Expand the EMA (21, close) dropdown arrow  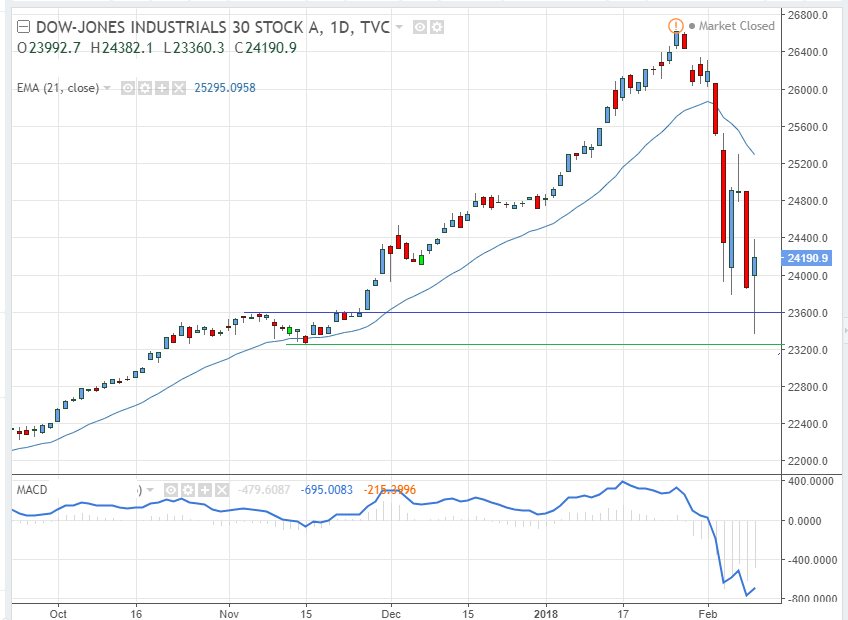coord(107,88)
